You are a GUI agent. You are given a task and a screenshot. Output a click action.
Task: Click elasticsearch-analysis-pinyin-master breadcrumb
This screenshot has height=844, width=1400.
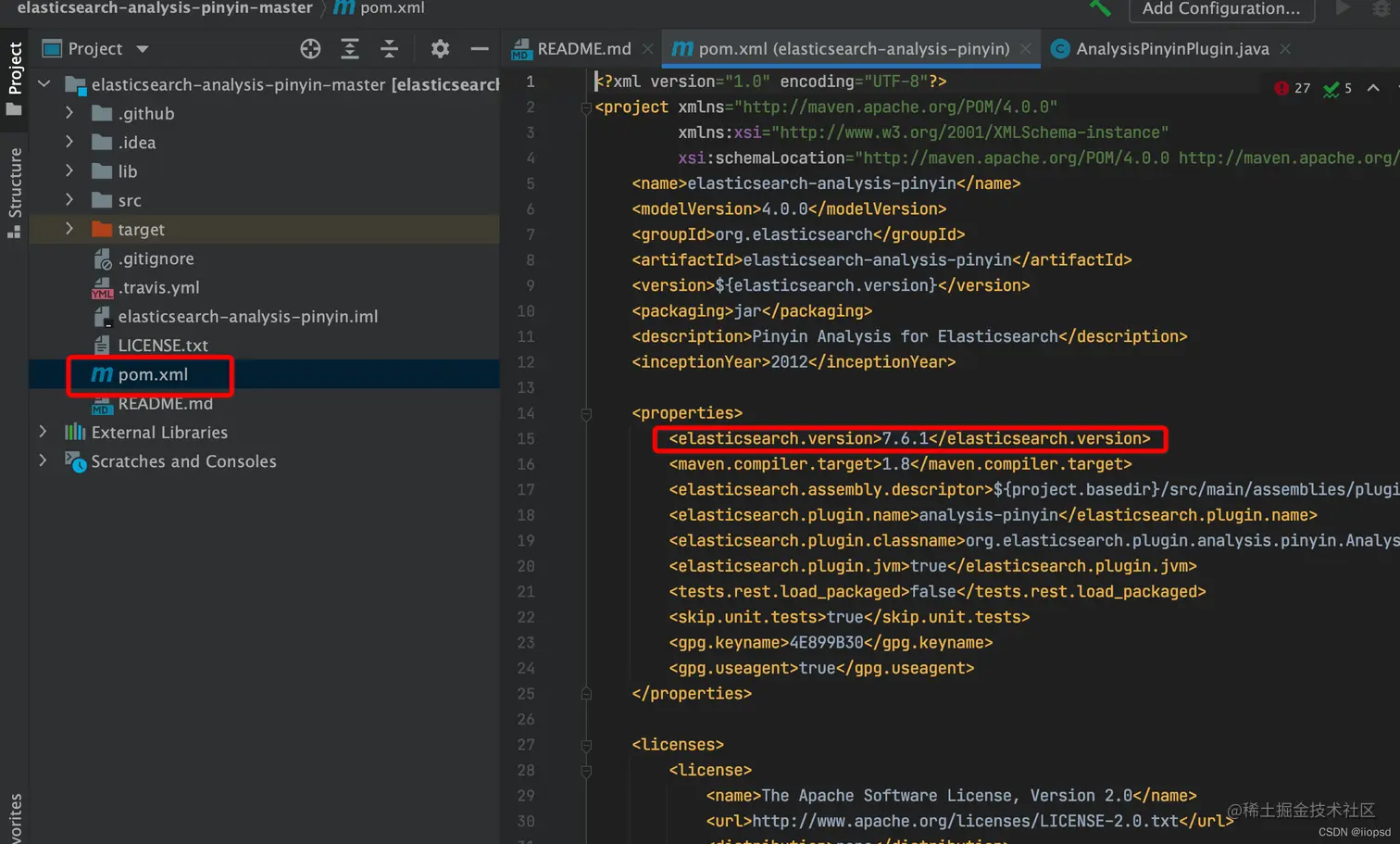pyautogui.click(x=165, y=8)
